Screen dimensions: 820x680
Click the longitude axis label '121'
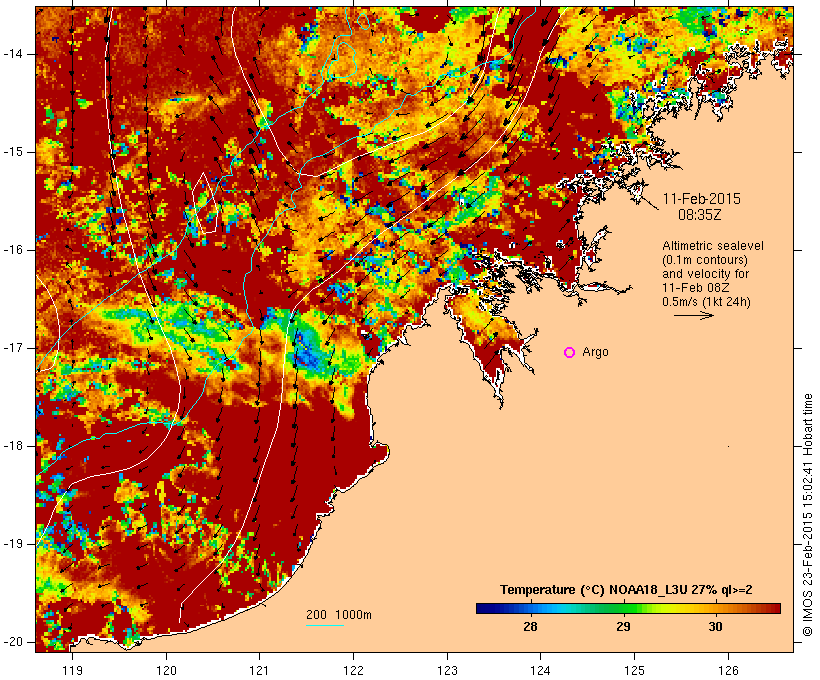259,670
